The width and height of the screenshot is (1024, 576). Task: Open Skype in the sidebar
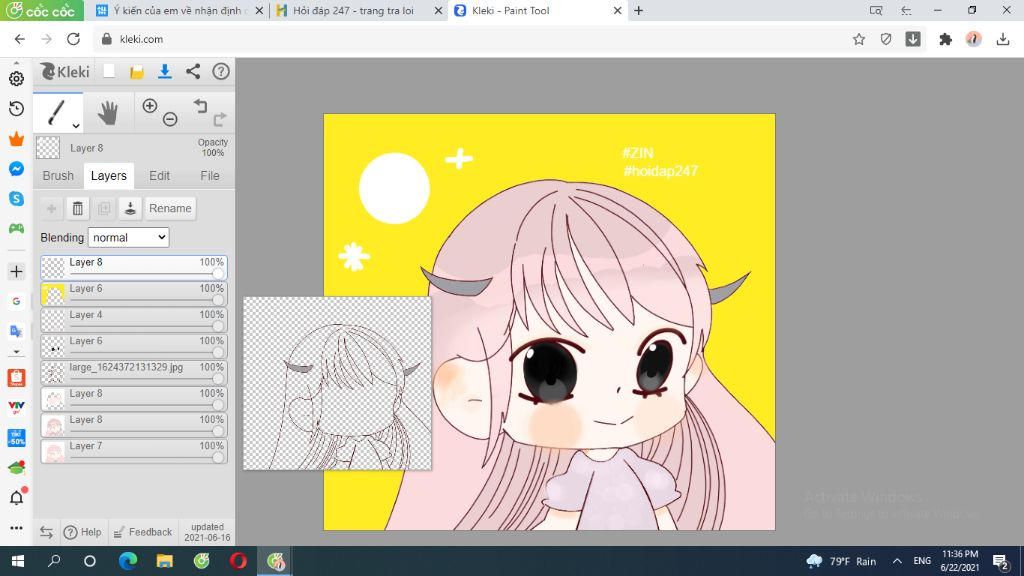point(16,199)
